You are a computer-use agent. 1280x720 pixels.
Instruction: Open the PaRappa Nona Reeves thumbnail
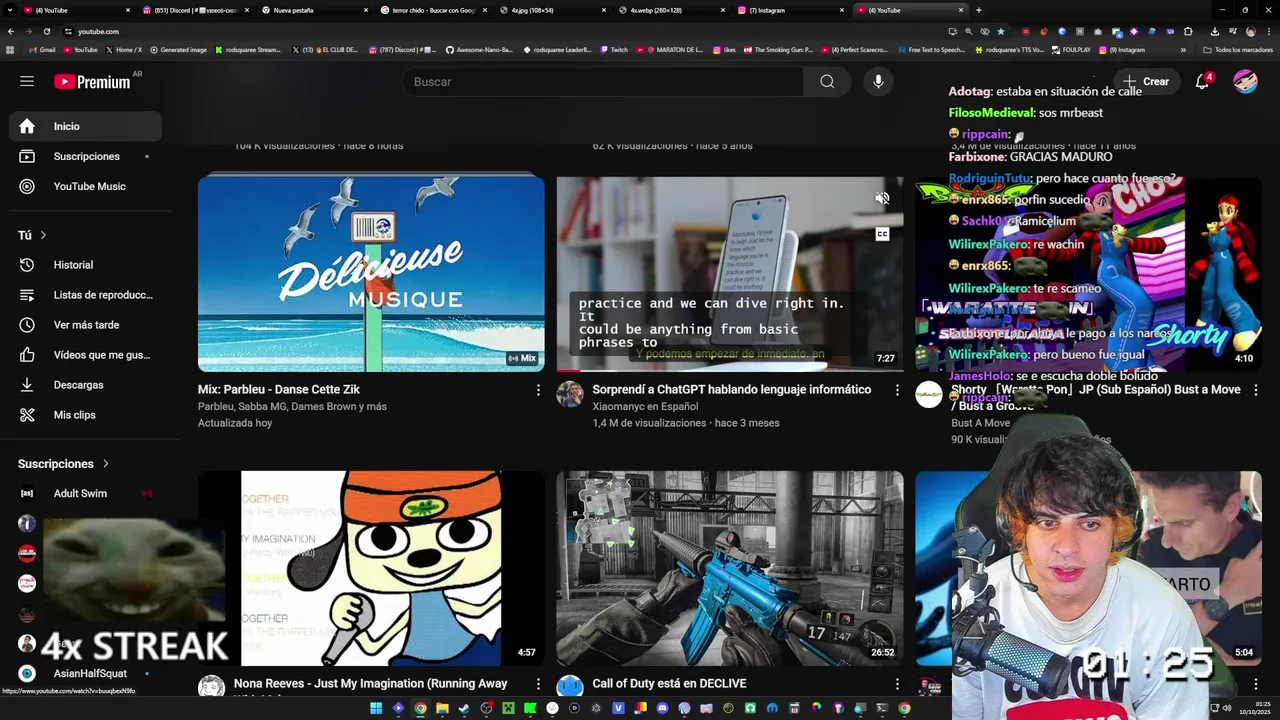[x=371, y=568]
